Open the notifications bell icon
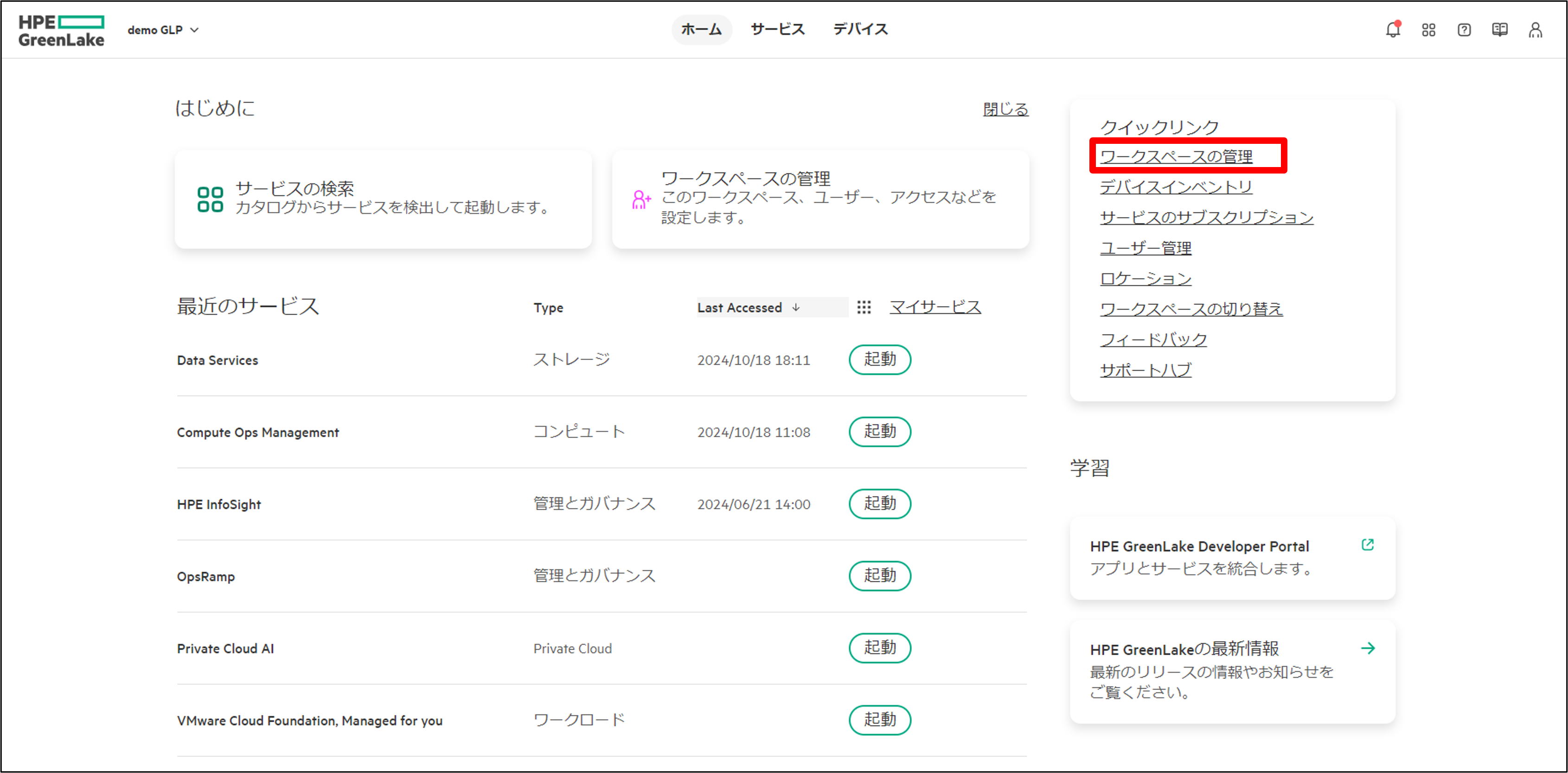This screenshot has height=773, width=1568. click(1393, 29)
